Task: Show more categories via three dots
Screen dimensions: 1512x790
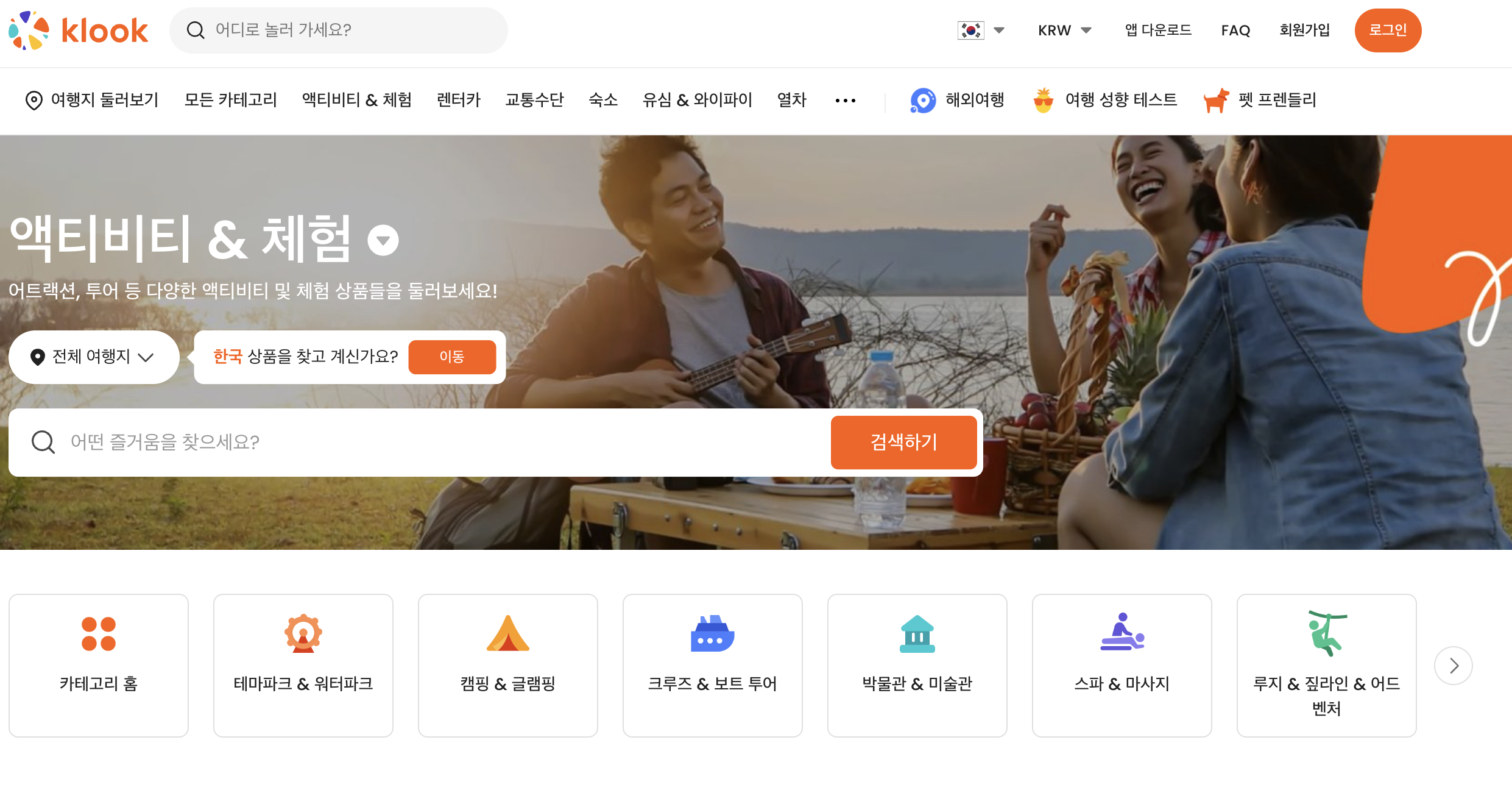Action: point(845,101)
